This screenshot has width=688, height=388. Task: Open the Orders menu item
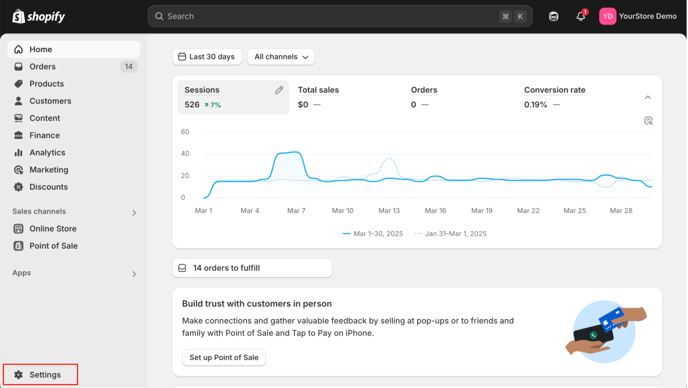74,67
